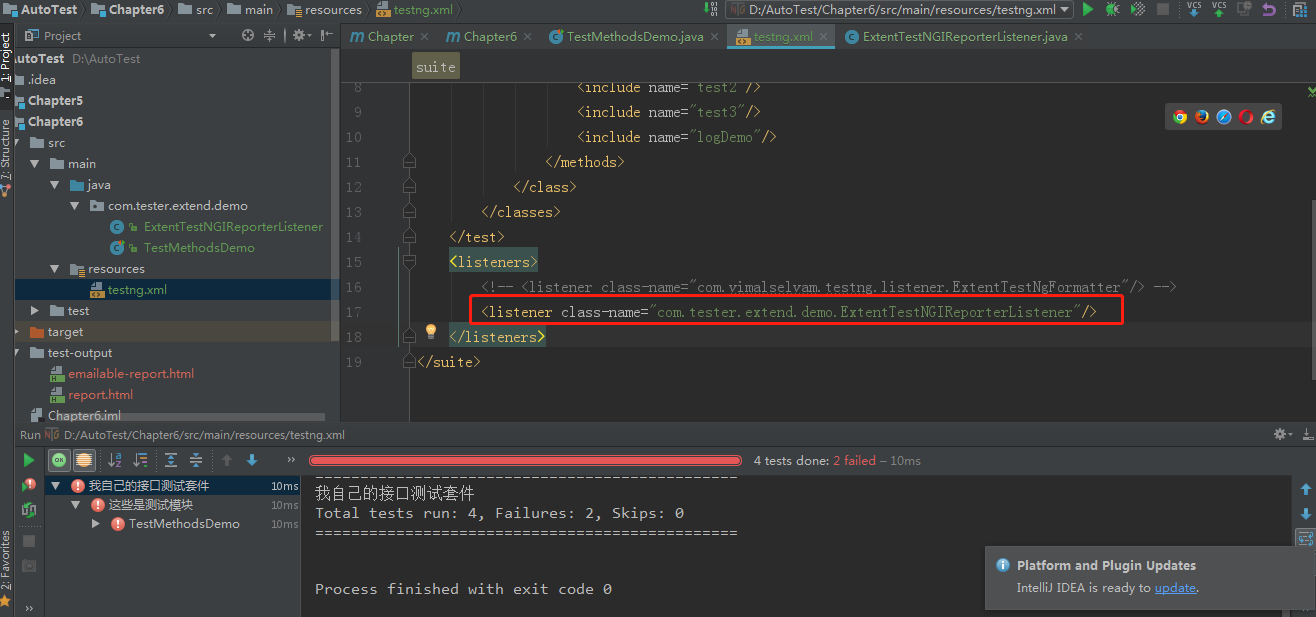
Task: Expand the test folder node
Action: pyautogui.click(x=35, y=311)
